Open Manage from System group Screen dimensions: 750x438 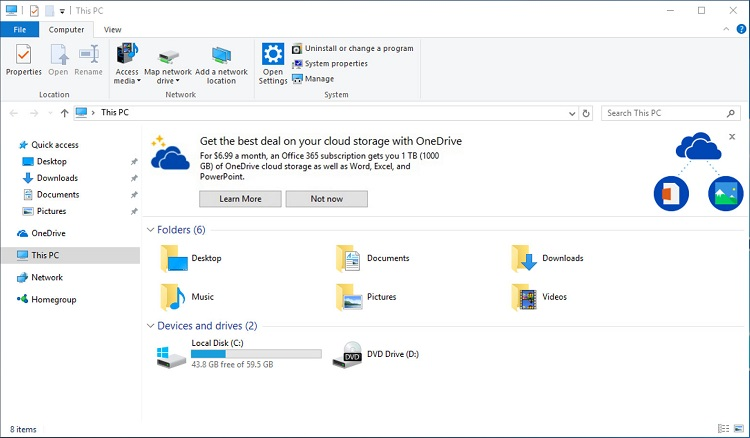point(313,79)
